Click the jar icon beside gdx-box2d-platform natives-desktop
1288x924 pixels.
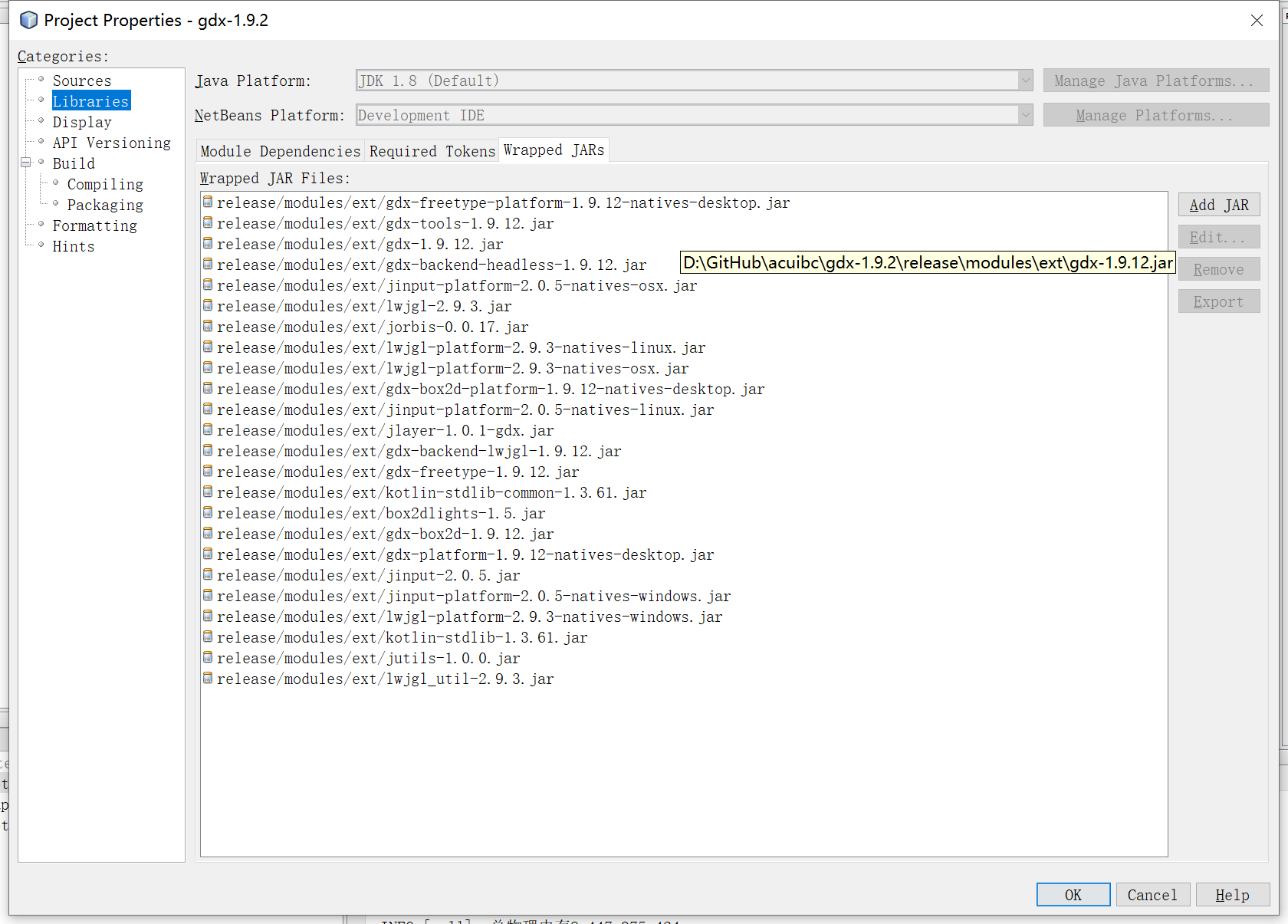(x=208, y=388)
